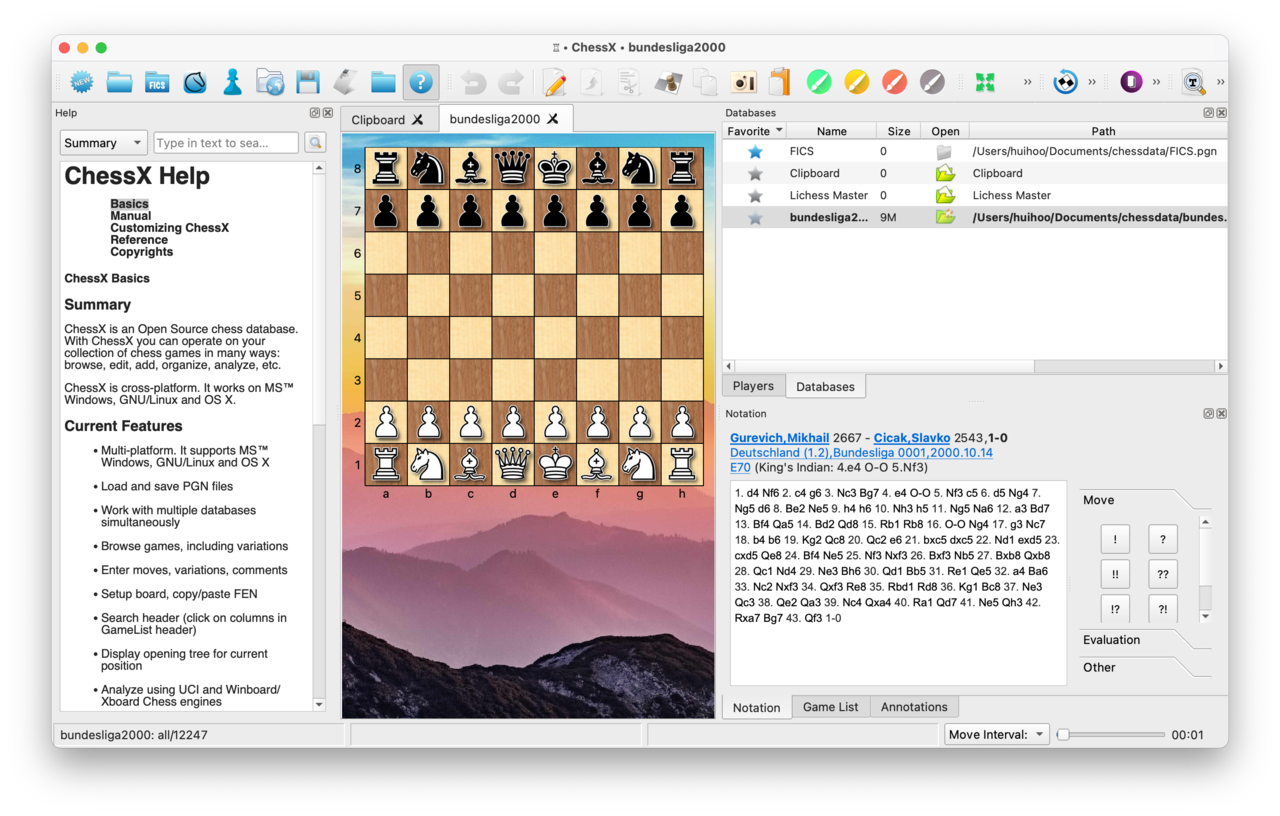Click the orange clipboard paste toolbar icon

click(x=780, y=82)
